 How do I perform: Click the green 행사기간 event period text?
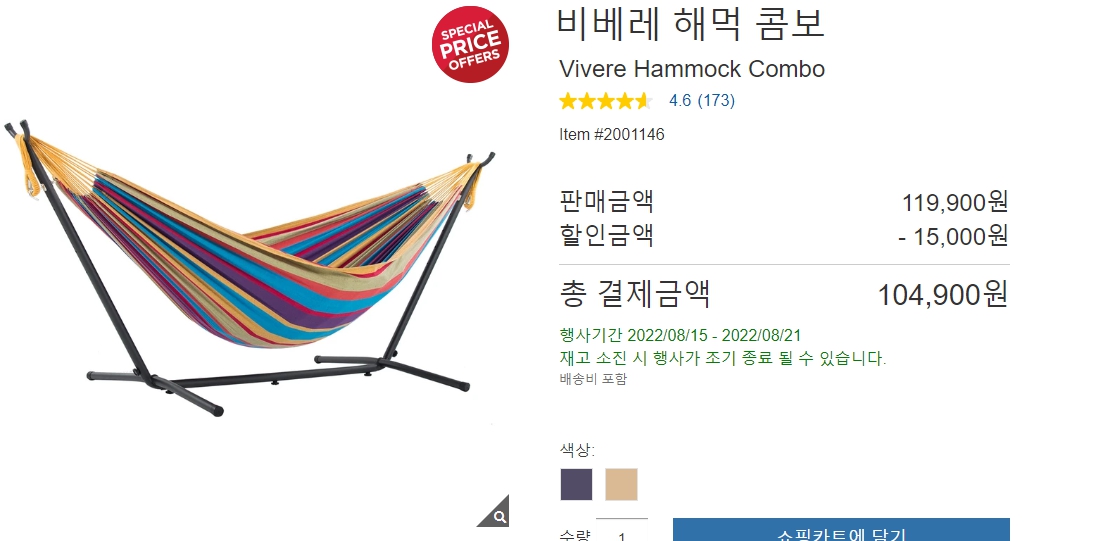tap(681, 335)
